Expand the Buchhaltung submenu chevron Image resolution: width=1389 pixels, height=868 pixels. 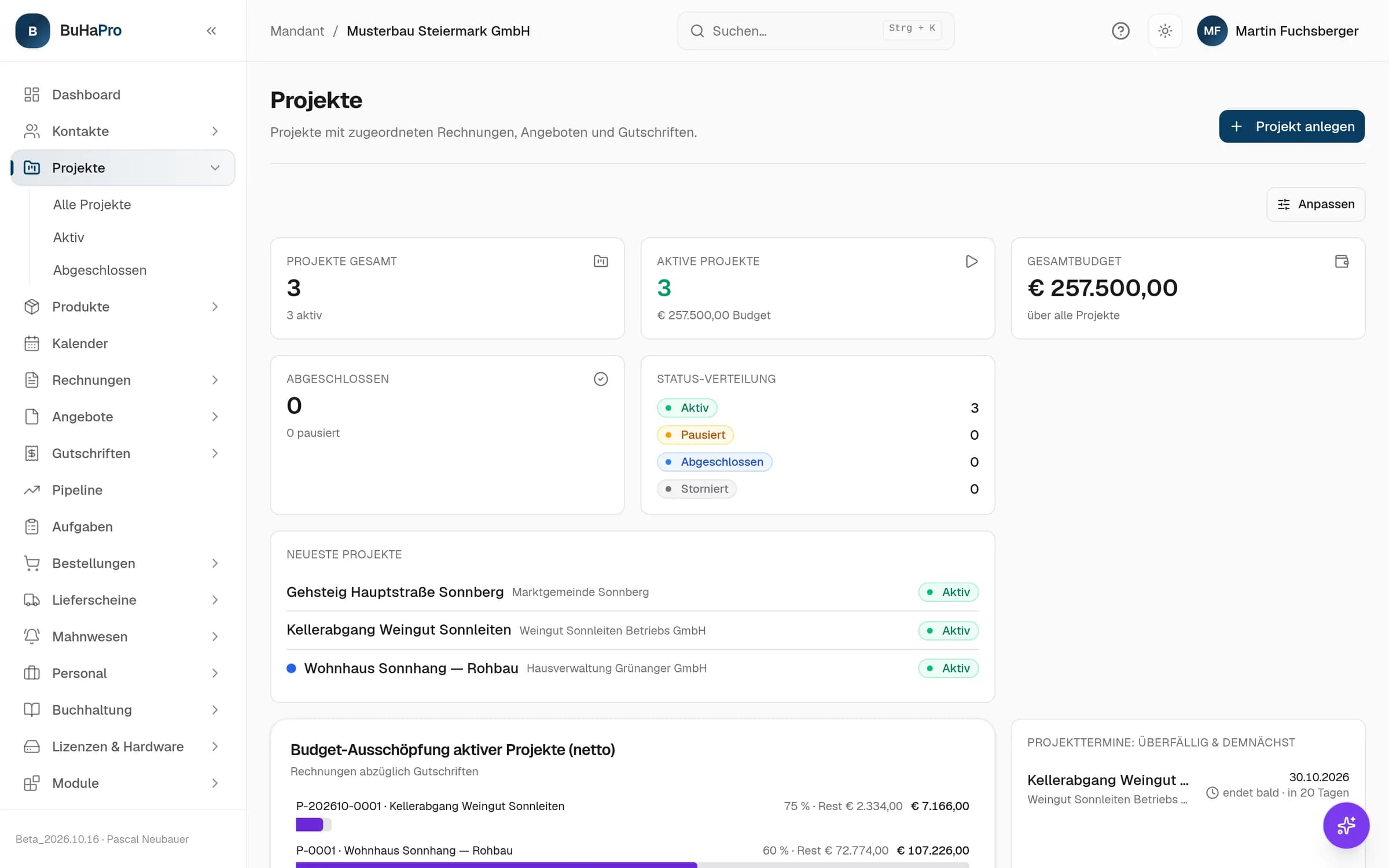tap(215, 710)
